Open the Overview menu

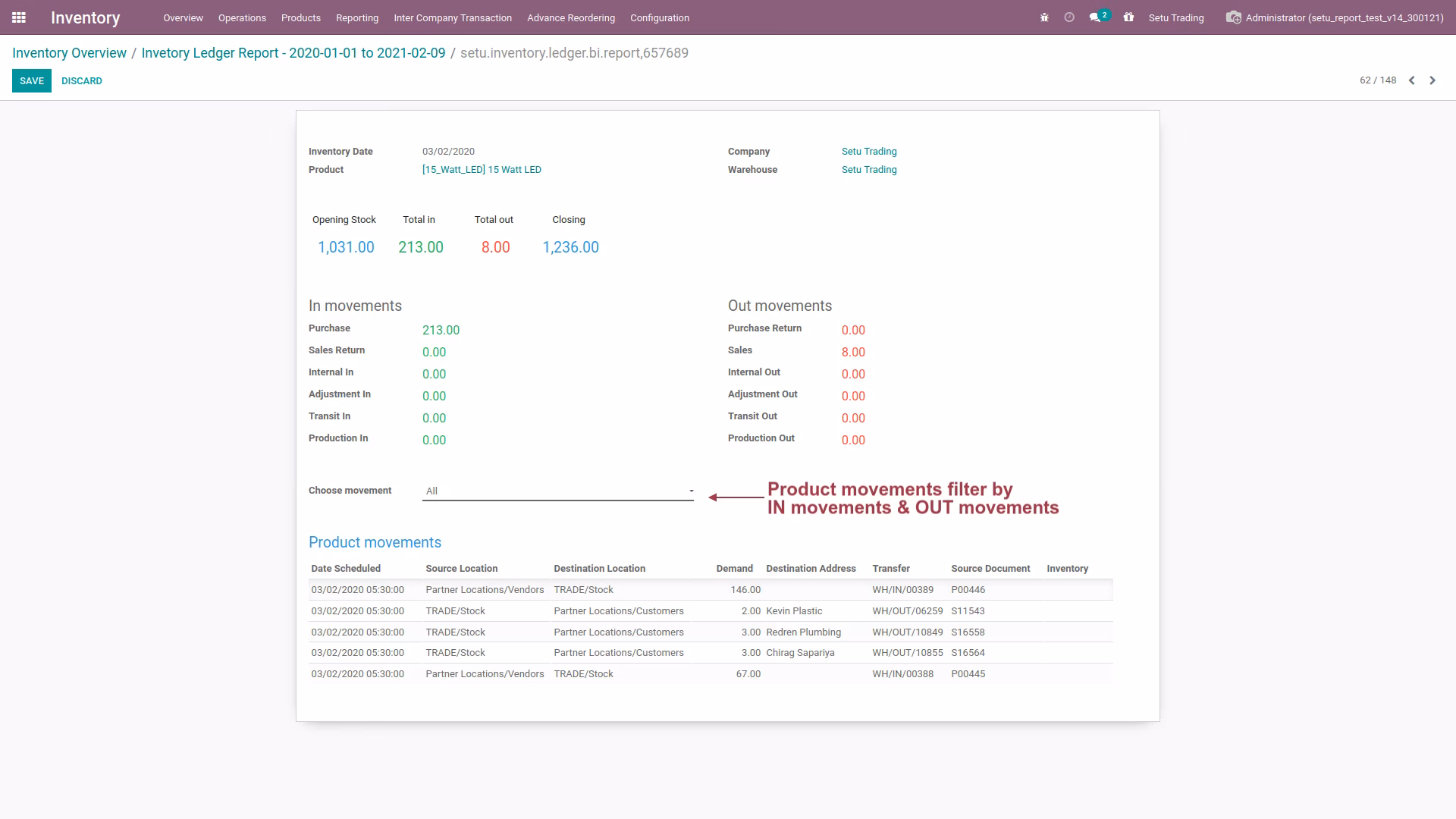point(183,17)
